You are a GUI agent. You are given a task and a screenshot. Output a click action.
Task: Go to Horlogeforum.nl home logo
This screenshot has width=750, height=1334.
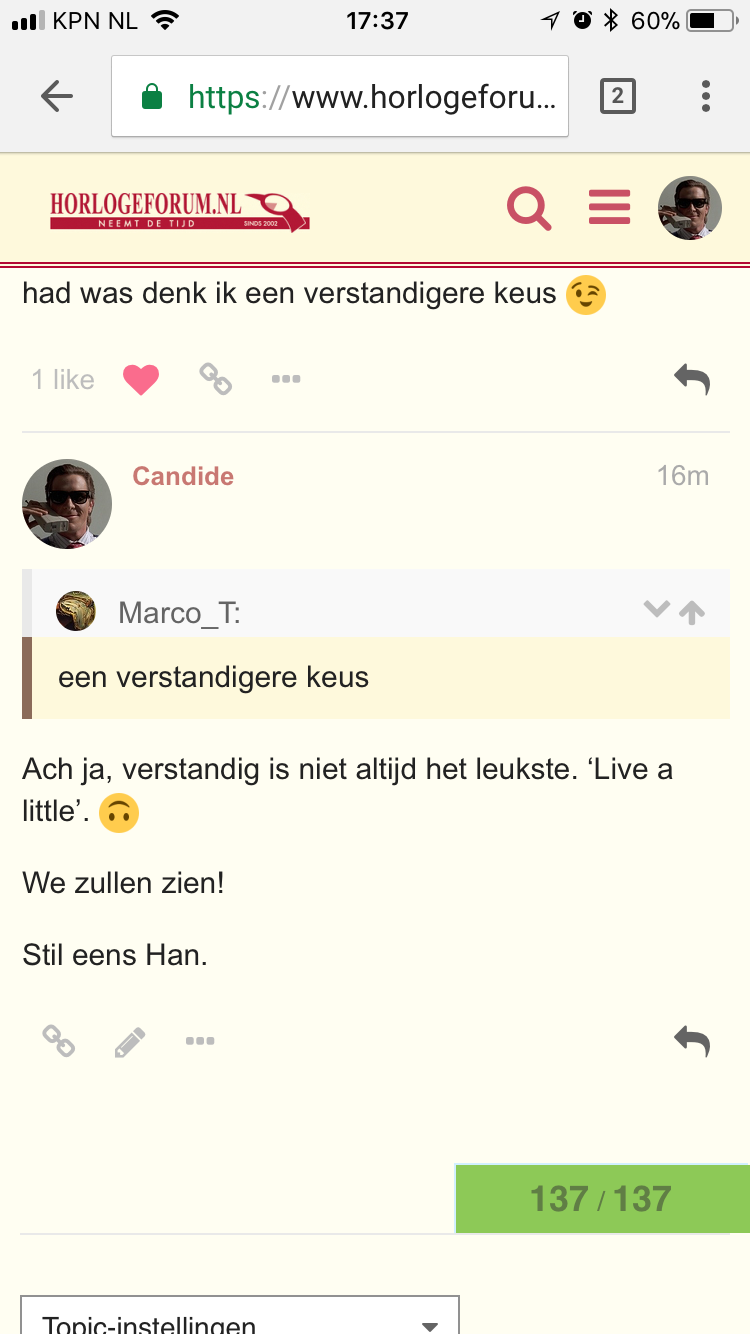click(x=180, y=210)
